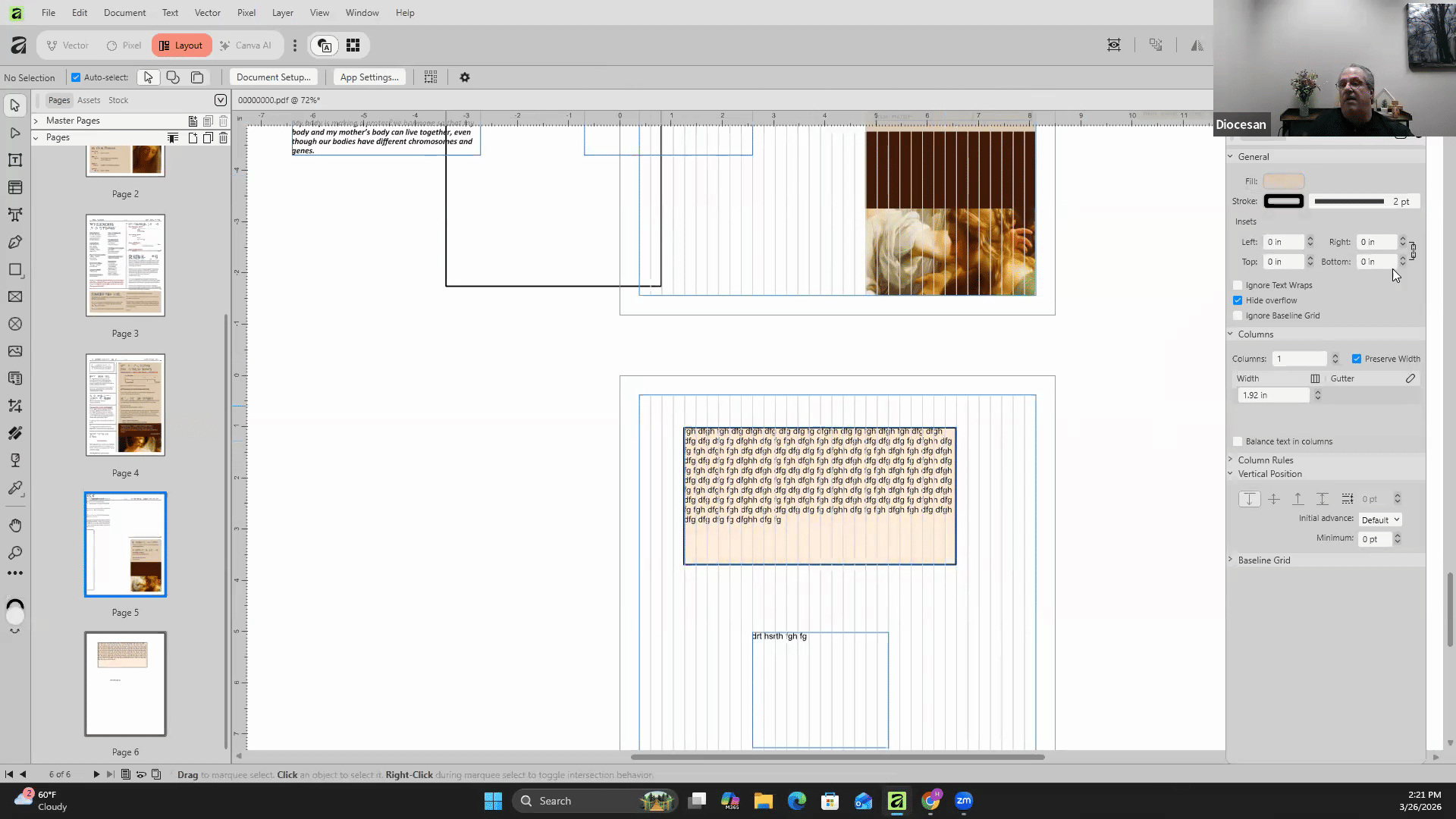This screenshot has height=819, width=1456.
Task: Select the Pen tool
Action: 14,242
